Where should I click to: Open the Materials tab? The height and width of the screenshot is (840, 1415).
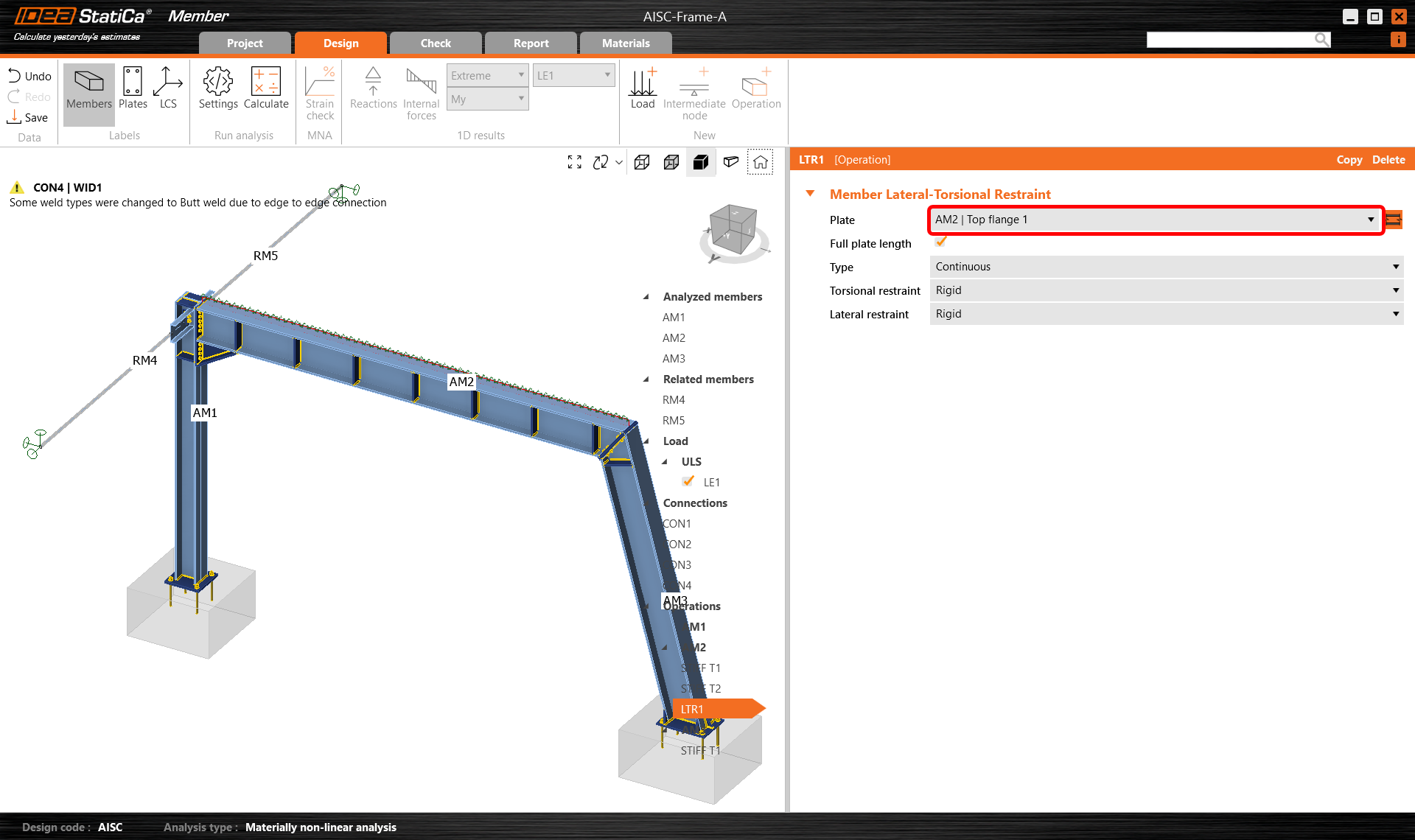[x=626, y=43]
